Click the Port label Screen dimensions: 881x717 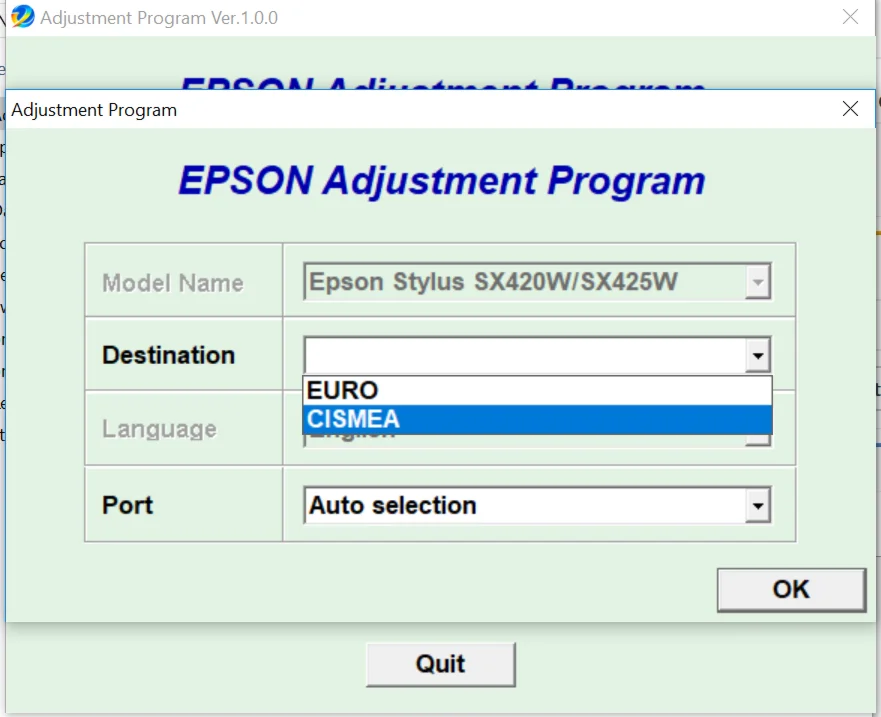pyautogui.click(x=128, y=505)
